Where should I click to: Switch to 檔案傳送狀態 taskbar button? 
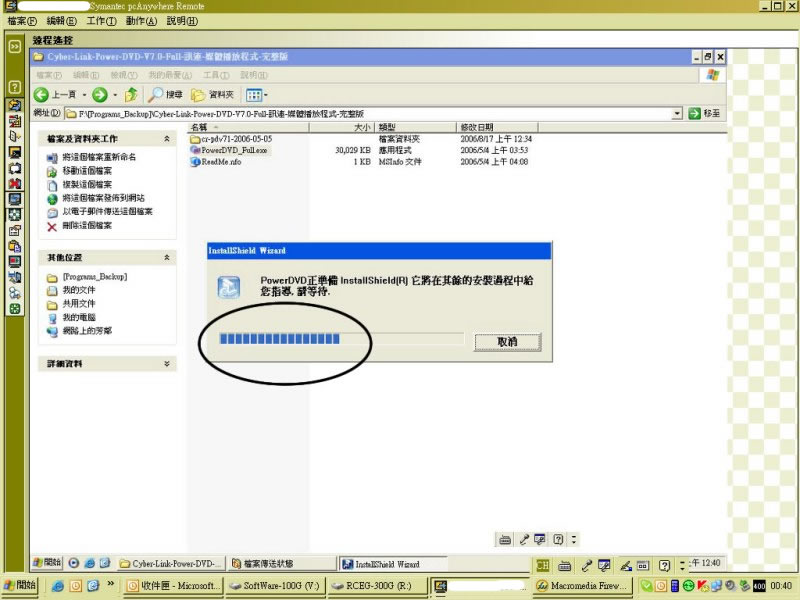tap(281, 564)
